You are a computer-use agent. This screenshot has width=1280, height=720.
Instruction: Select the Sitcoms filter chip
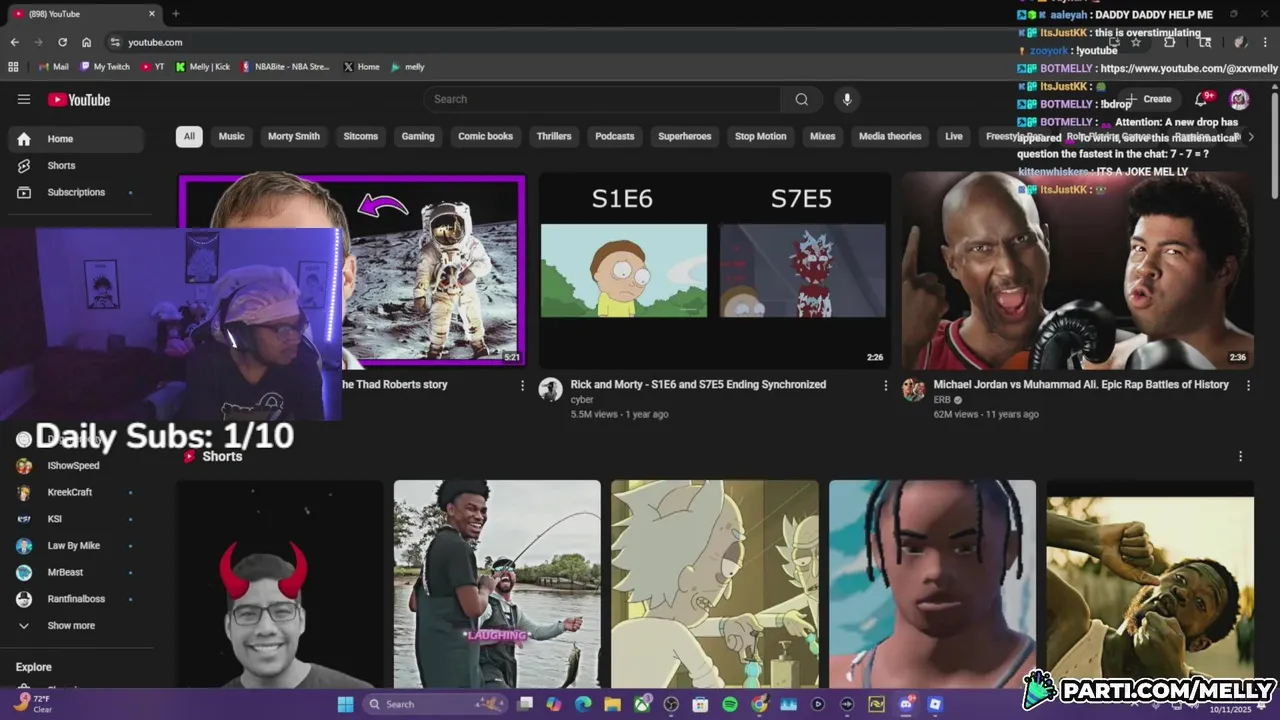point(361,136)
